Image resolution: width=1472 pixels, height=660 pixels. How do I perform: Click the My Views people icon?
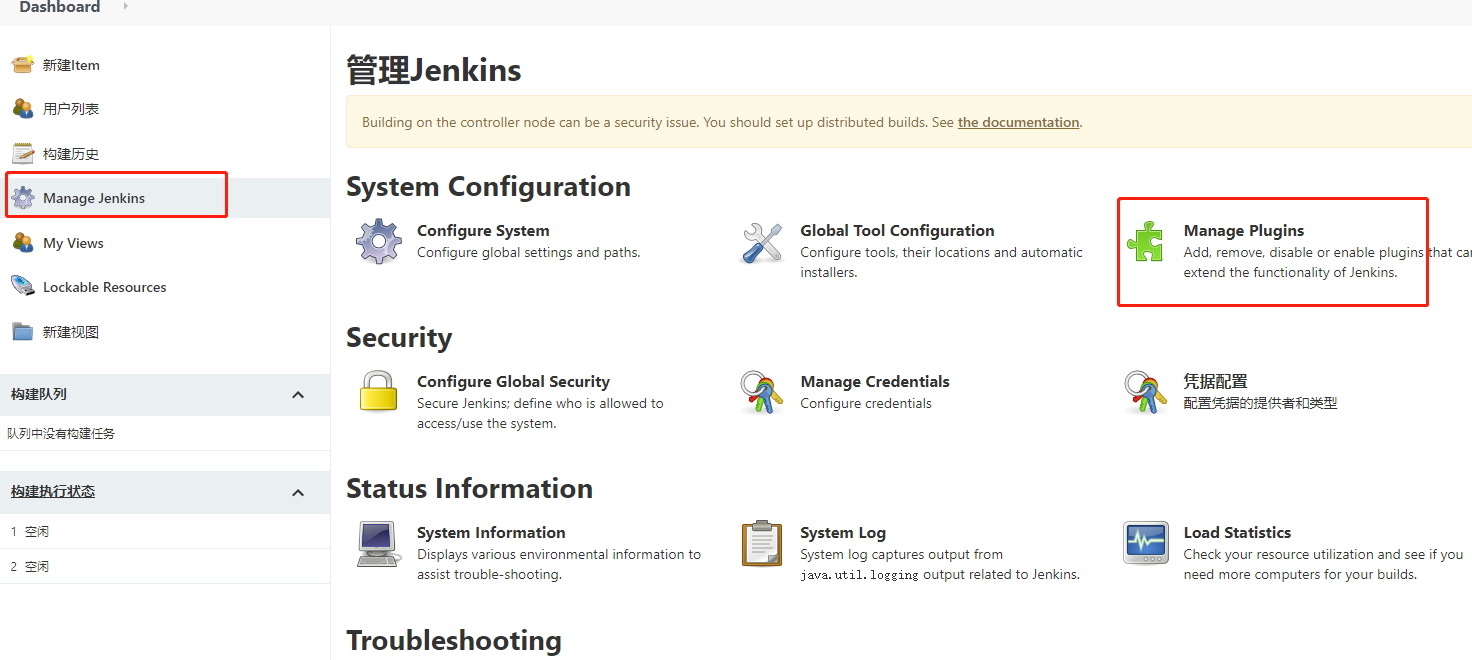pyautogui.click(x=23, y=242)
